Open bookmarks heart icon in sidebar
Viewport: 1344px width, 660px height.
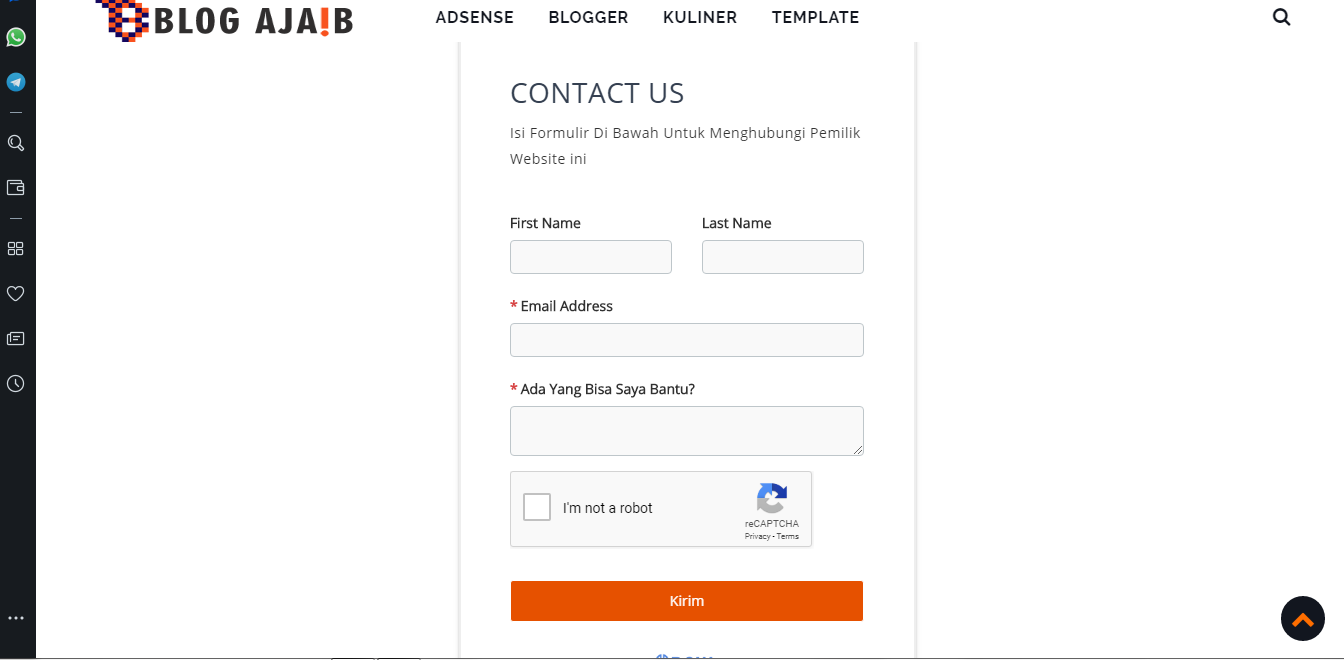16,293
